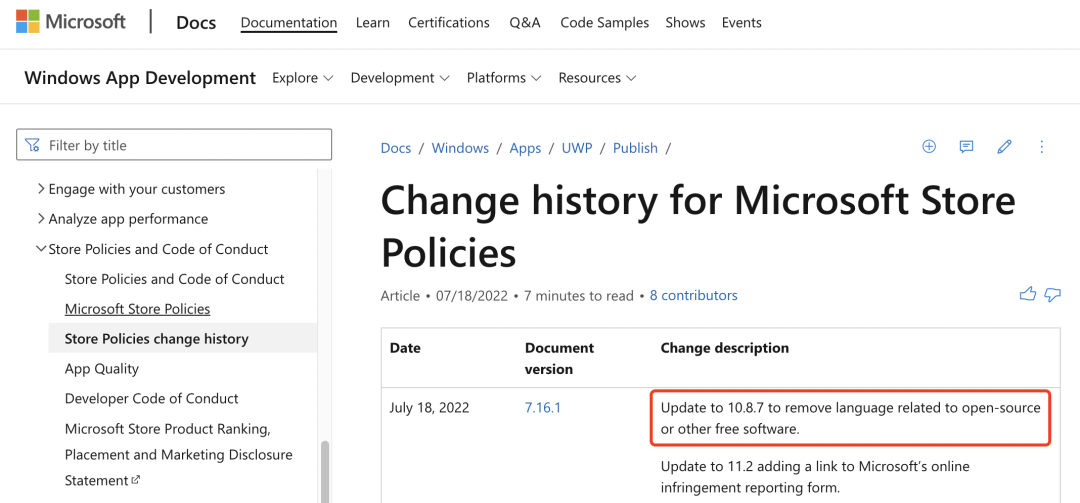Click the add to collection plus icon
Viewport: 1080px width, 503px height.
click(929, 147)
